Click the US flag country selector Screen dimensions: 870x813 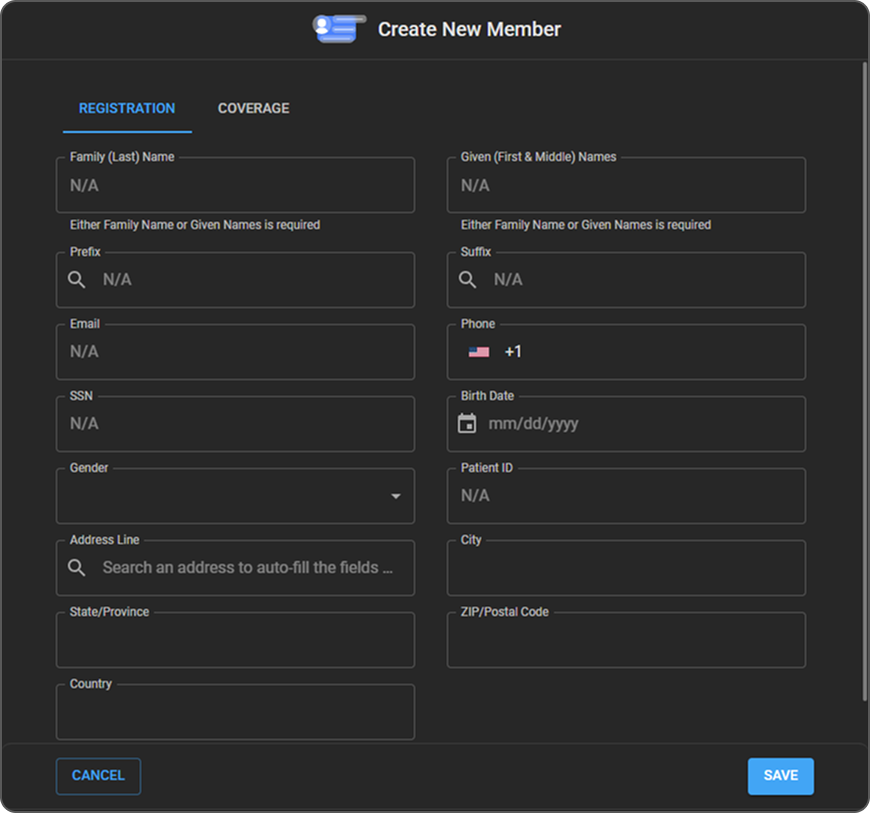478,352
